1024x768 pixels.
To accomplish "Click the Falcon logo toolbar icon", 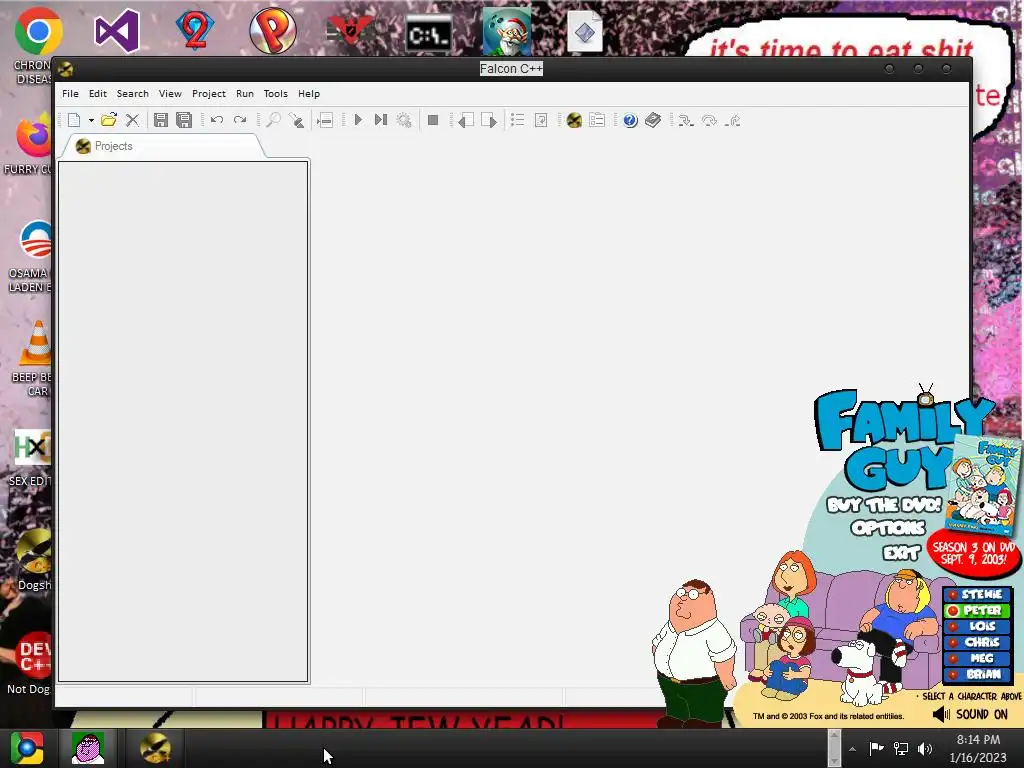I will (574, 120).
